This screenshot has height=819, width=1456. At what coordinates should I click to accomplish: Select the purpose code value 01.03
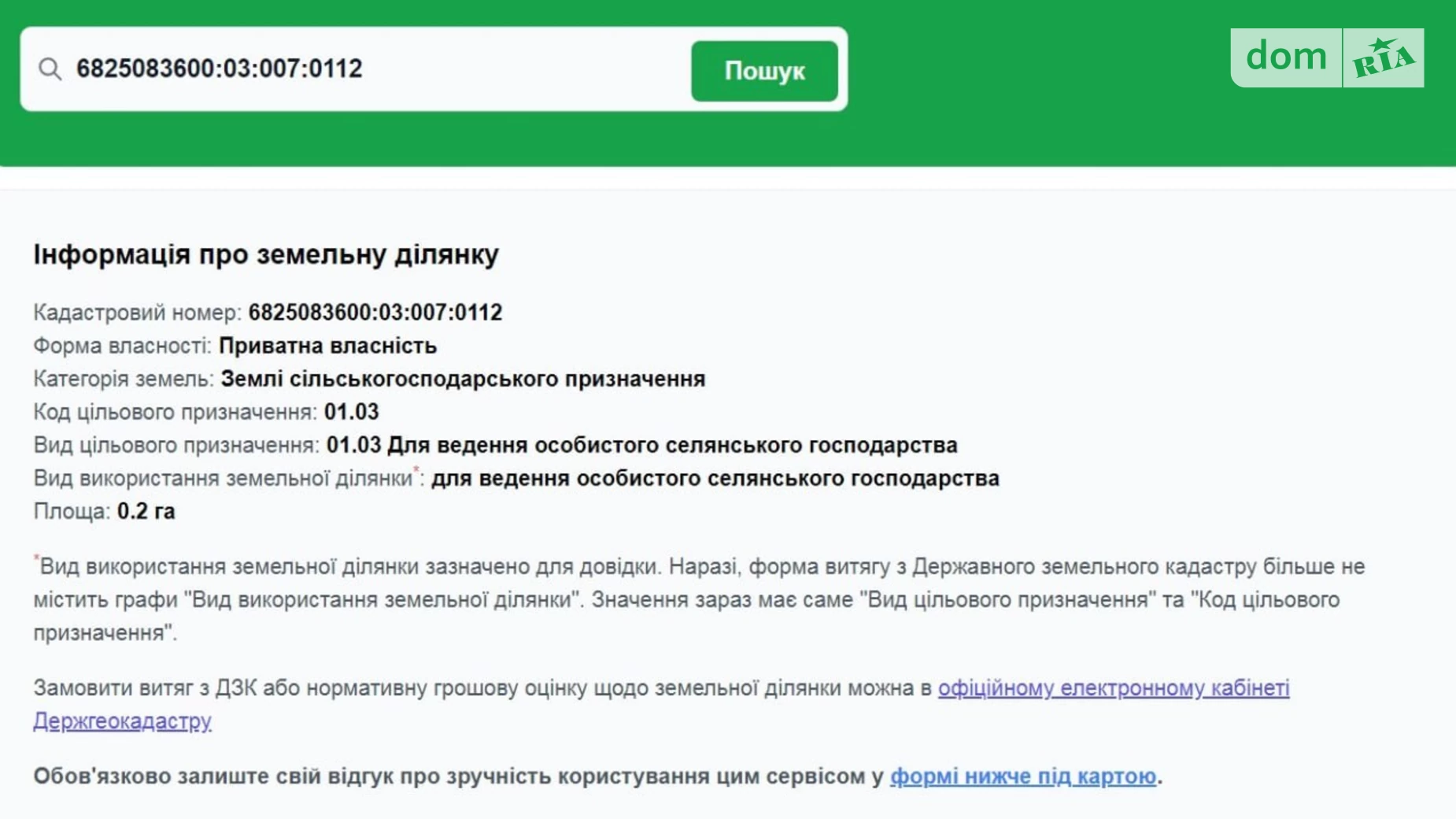pos(351,412)
